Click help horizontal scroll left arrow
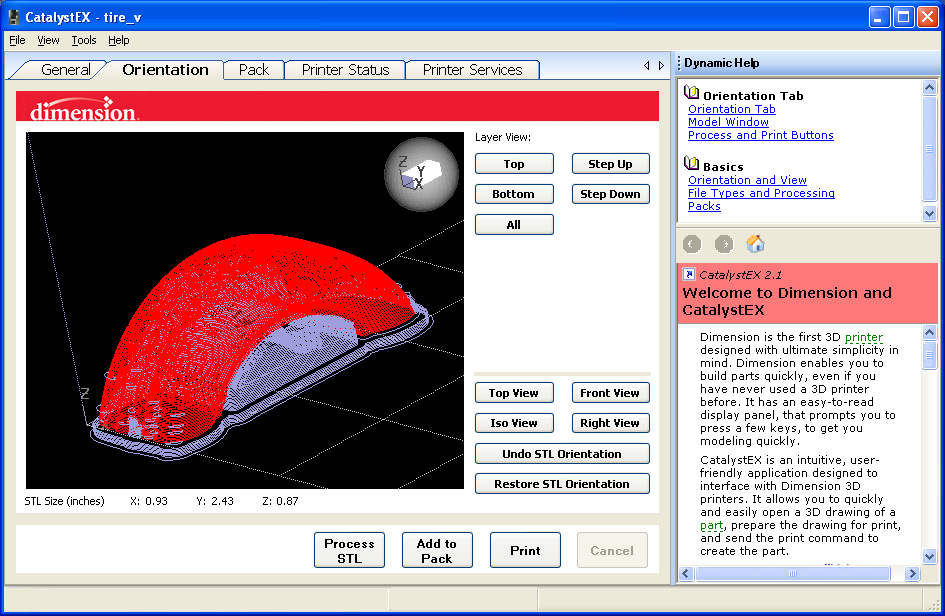The width and height of the screenshot is (945, 616). pyautogui.click(x=686, y=573)
